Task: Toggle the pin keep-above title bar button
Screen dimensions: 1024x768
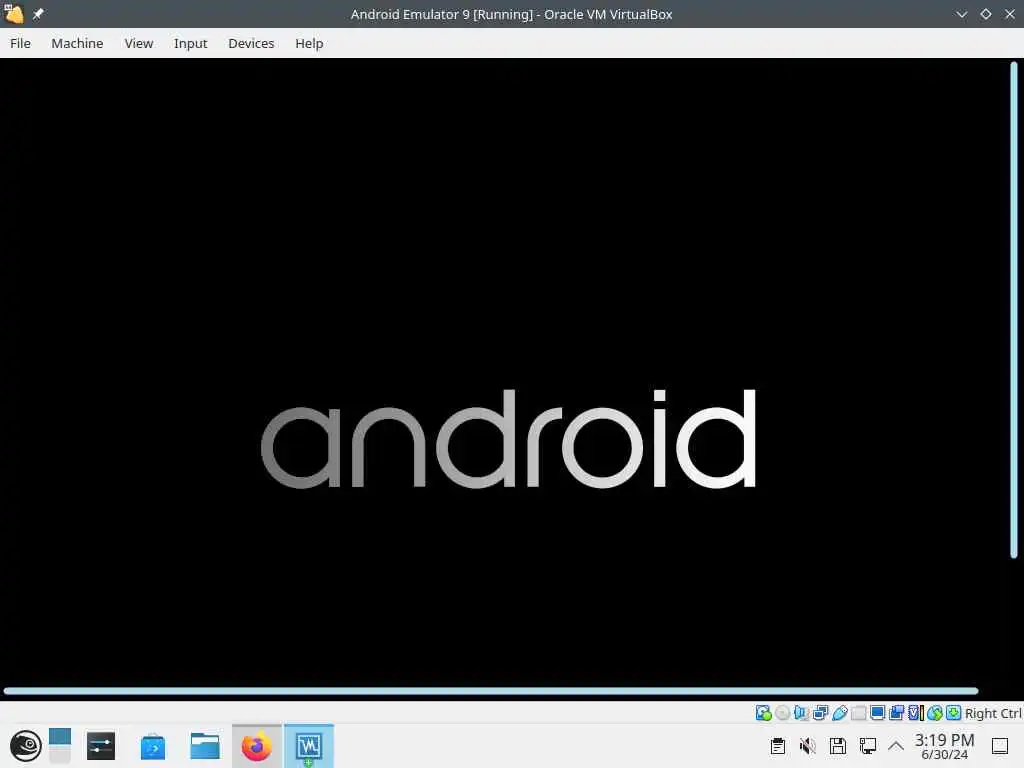Action: point(39,14)
